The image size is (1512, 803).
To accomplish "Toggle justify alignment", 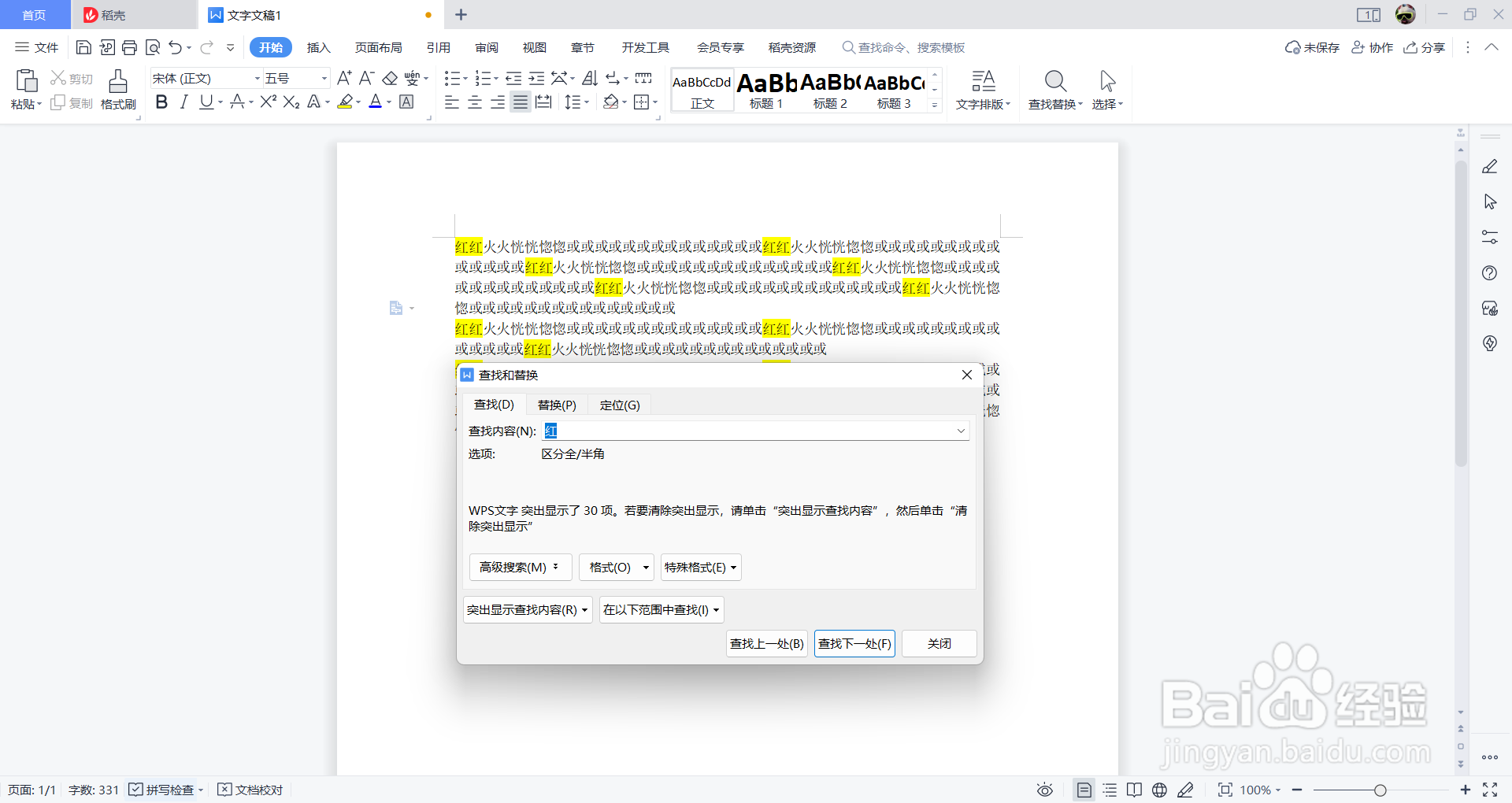I will point(521,102).
